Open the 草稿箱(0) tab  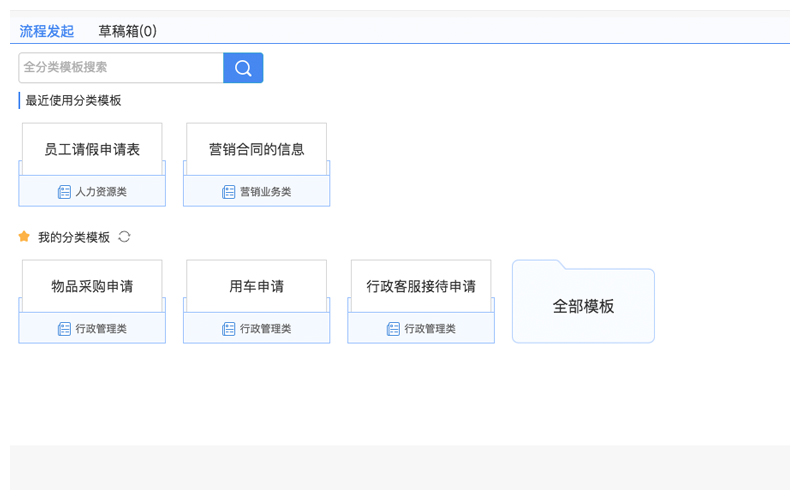pos(127,31)
